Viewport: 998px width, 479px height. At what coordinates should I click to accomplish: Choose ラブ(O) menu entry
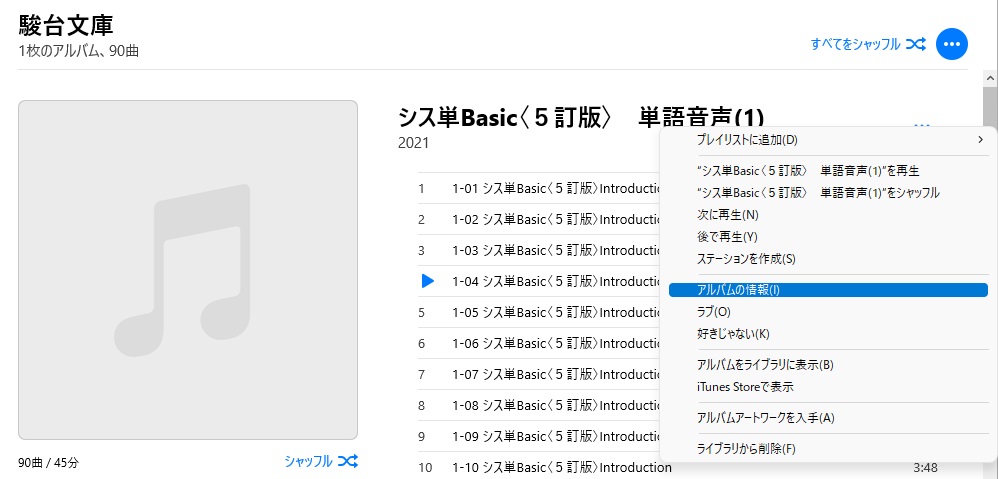coord(829,312)
